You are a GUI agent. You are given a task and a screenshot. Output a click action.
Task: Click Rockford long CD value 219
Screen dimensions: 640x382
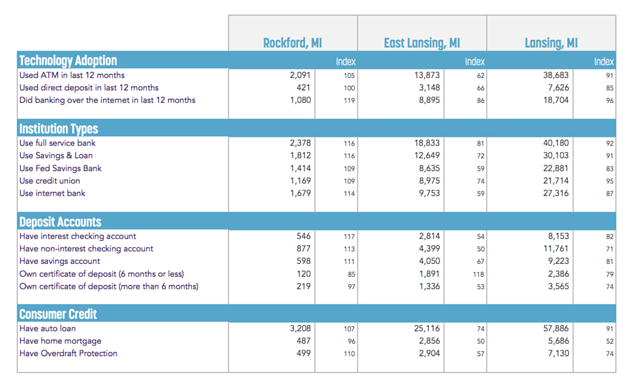pos(303,286)
